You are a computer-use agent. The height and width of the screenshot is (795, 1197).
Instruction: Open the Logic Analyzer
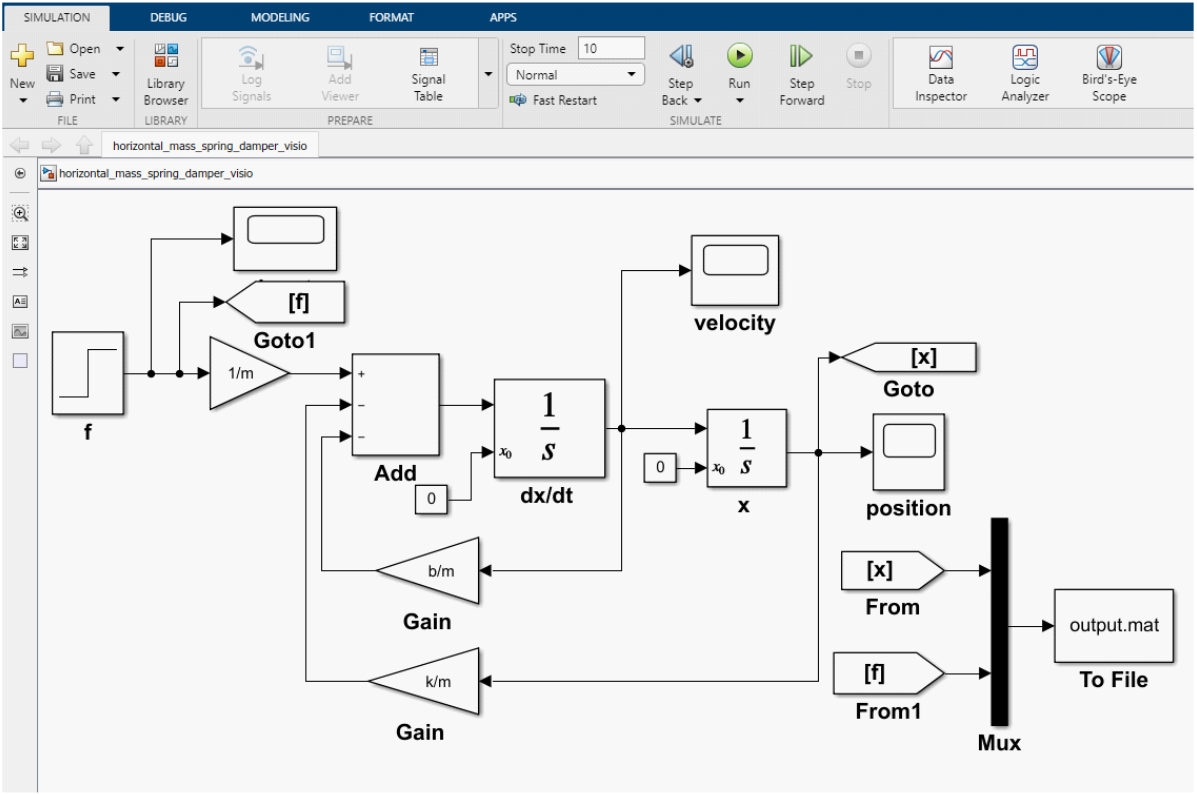coord(1025,74)
